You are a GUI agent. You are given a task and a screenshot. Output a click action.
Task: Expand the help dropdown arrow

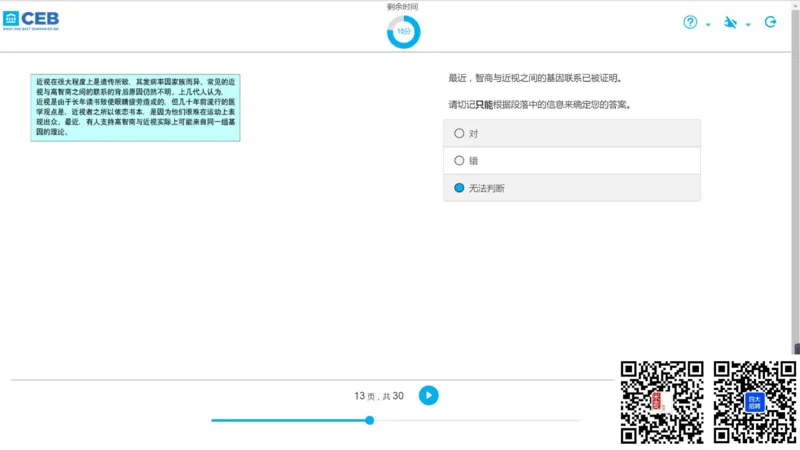pyautogui.click(x=708, y=24)
